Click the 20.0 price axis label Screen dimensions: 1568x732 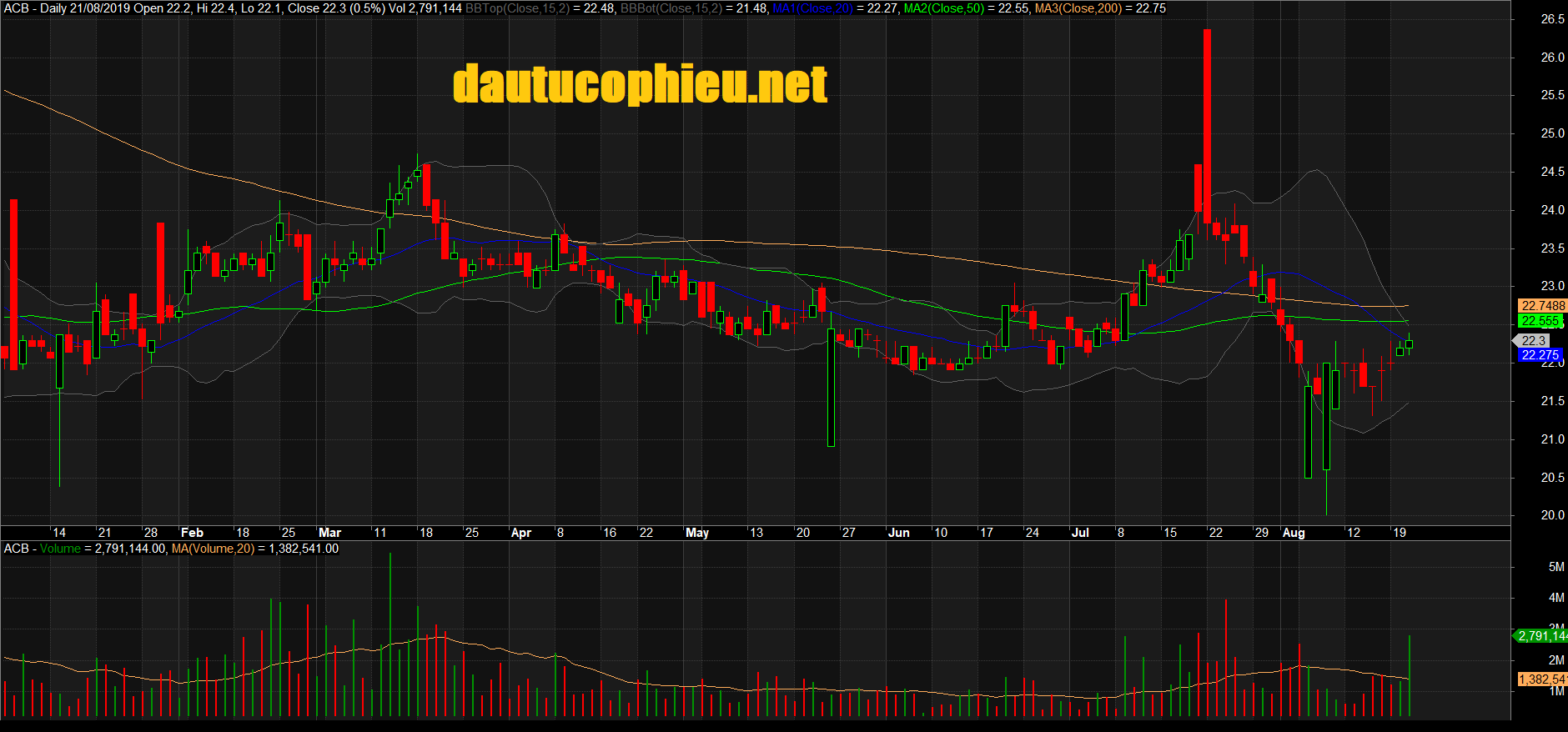[x=1552, y=515]
